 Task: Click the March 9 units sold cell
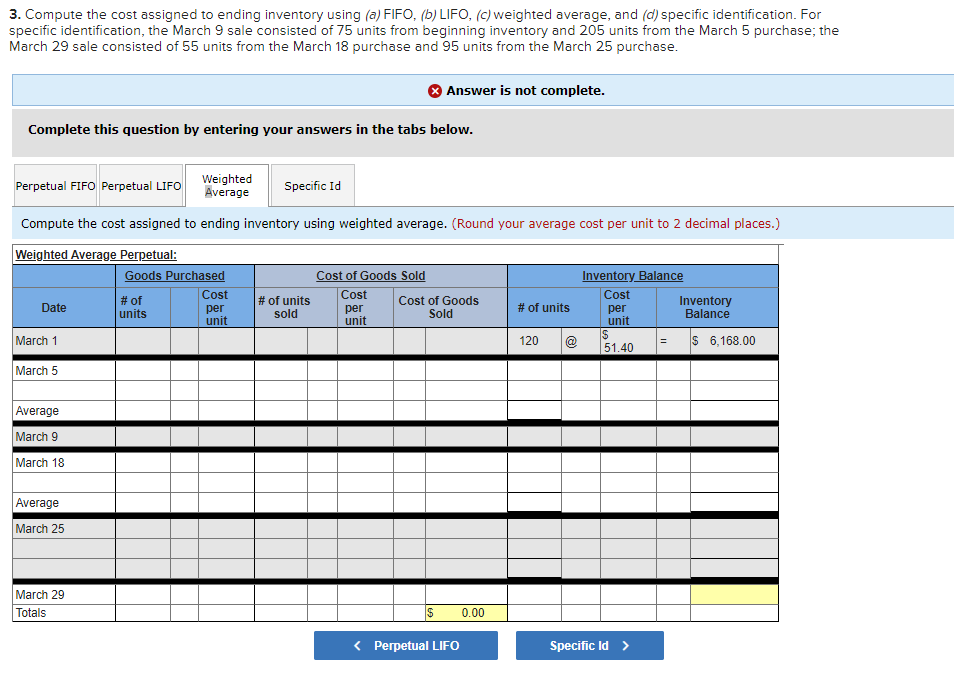coord(283,436)
